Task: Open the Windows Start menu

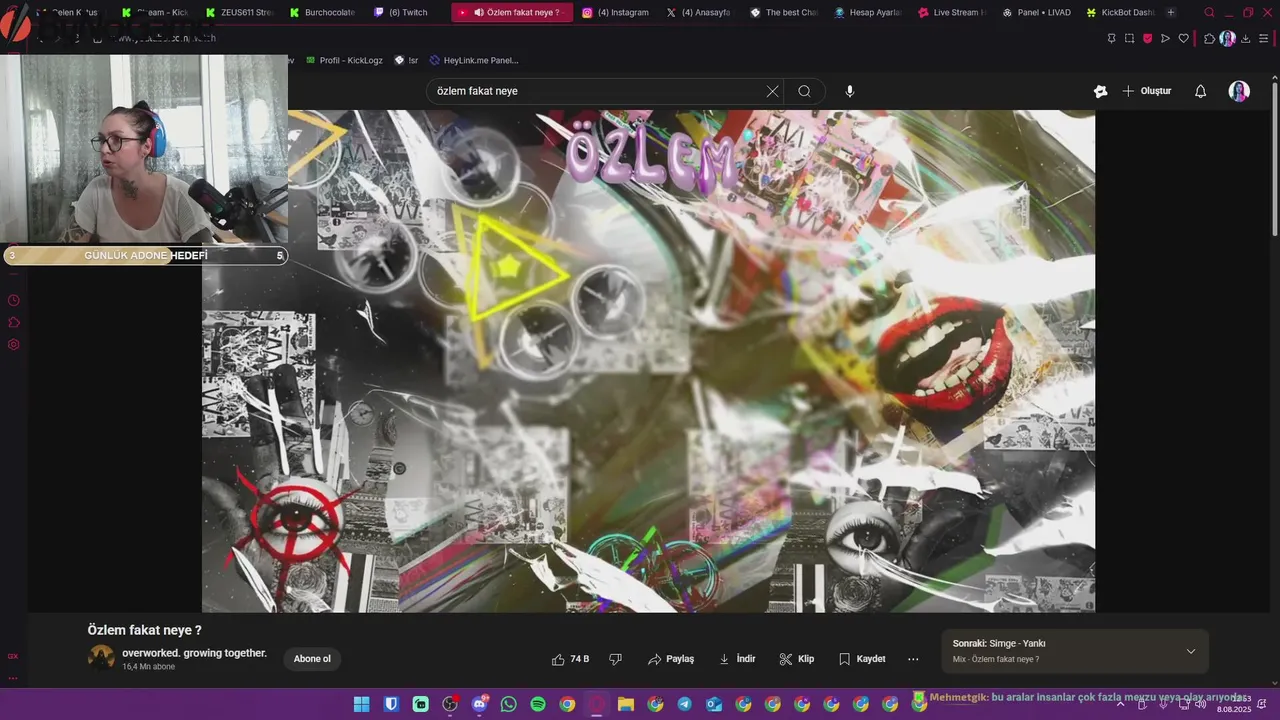Action: pos(361,704)
